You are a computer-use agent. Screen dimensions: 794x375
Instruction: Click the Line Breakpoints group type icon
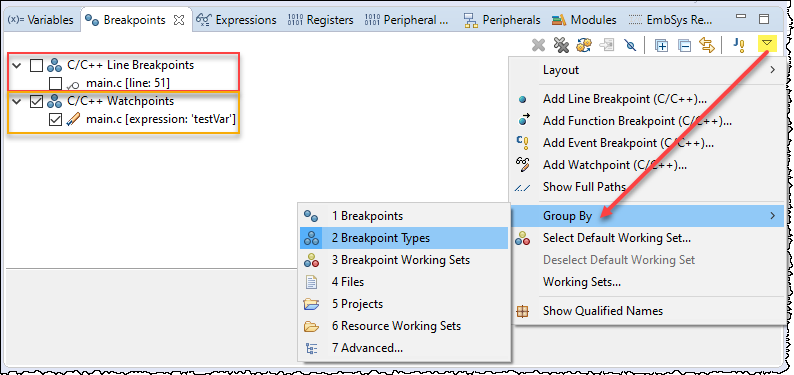(54, 65)
